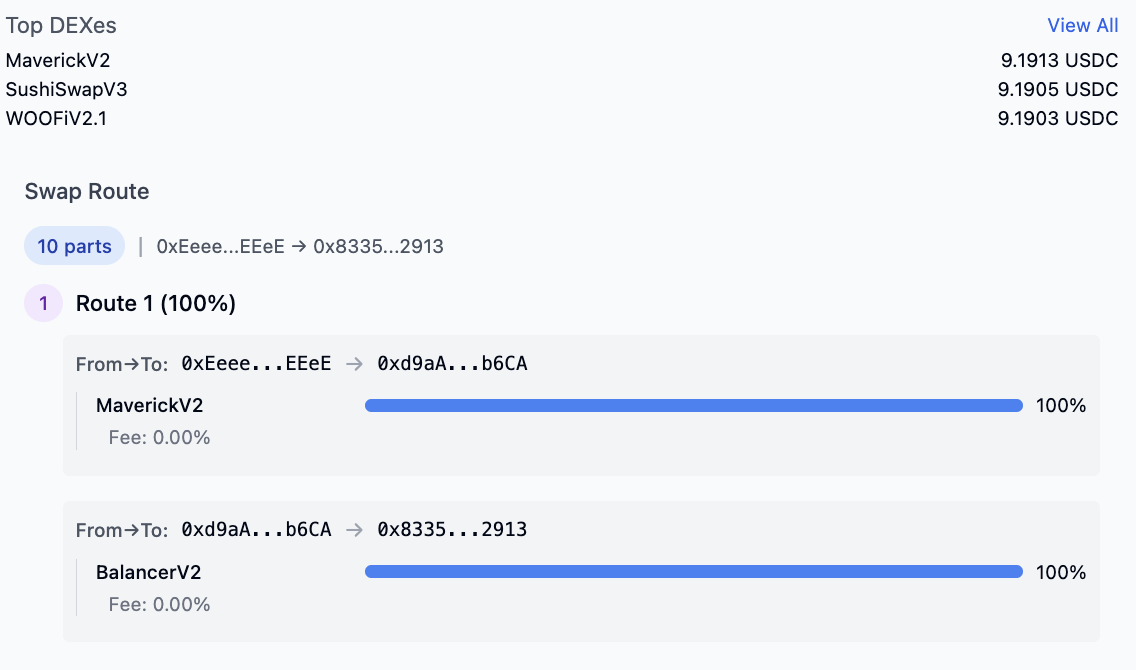This screenshot has height=670, width=1136.
Task: Select the BalancerV2 hop in Route 1
Action: (149, 572)
